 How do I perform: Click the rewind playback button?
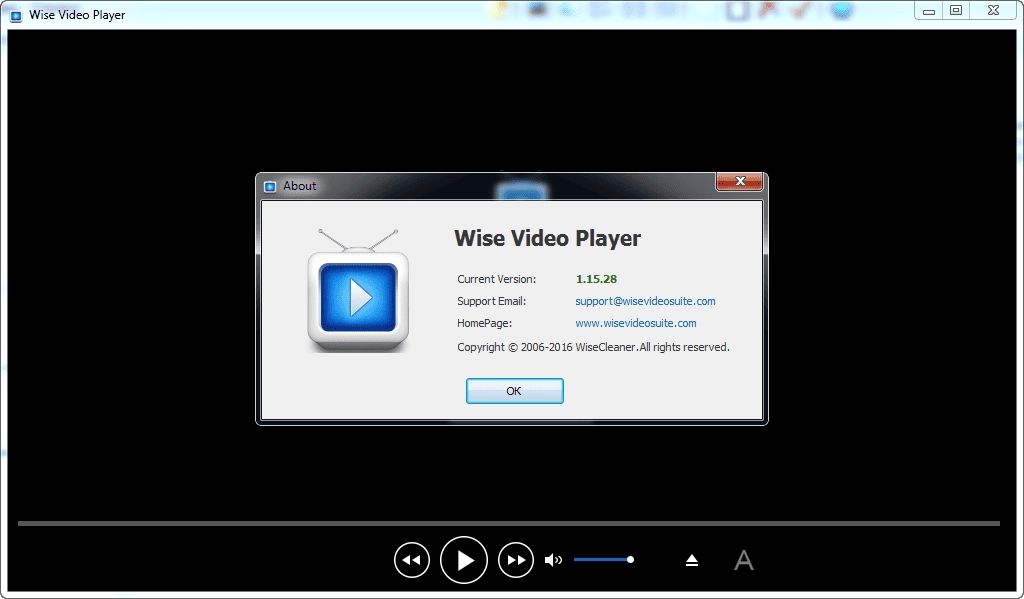click(411, 560)
